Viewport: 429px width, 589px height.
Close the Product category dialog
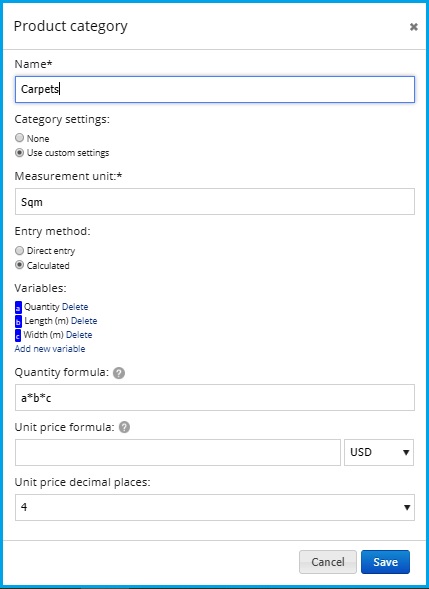[414, 27]
